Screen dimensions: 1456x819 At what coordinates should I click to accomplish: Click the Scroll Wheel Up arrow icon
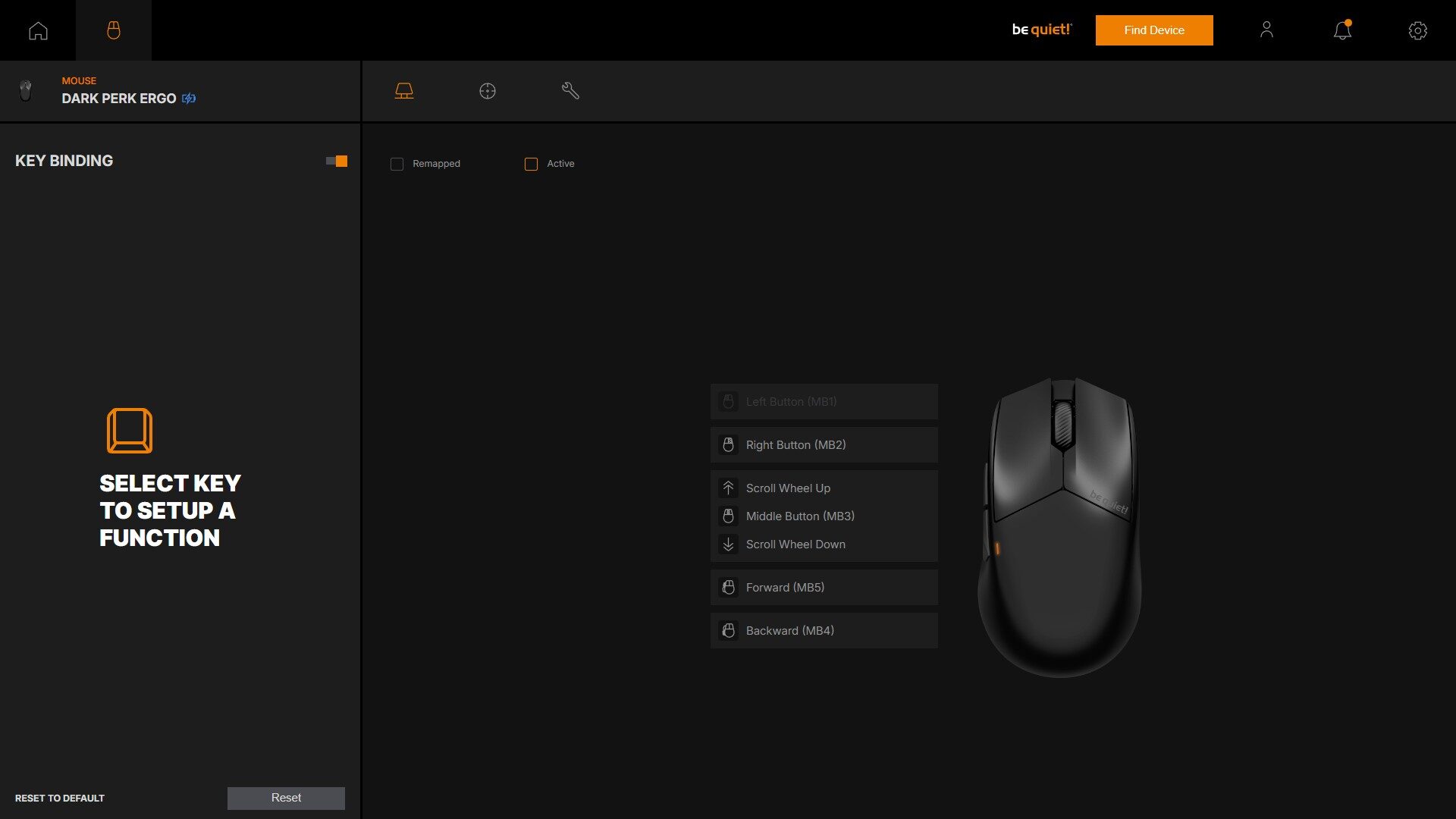click(728, 488)
